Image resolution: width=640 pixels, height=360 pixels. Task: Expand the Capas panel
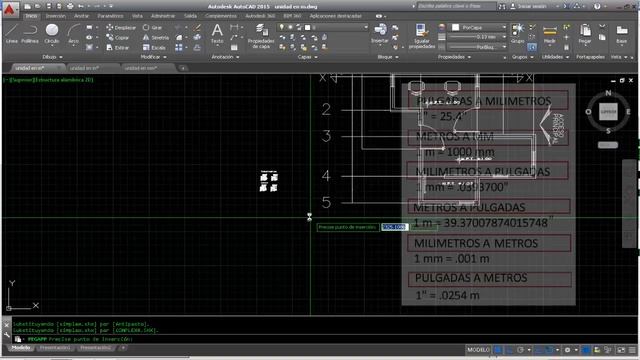click(x=307, y=57)
